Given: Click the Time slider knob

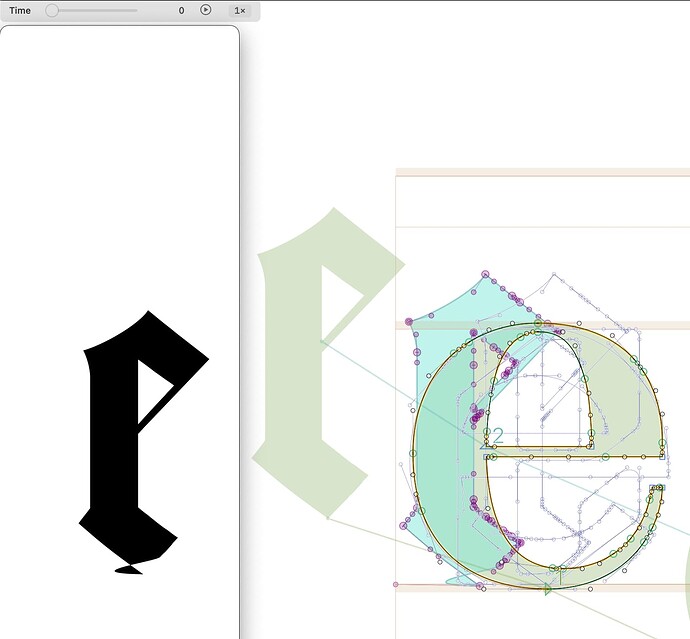Looking at the screenshot, I should pyautogui.click(x=52, y=10).
